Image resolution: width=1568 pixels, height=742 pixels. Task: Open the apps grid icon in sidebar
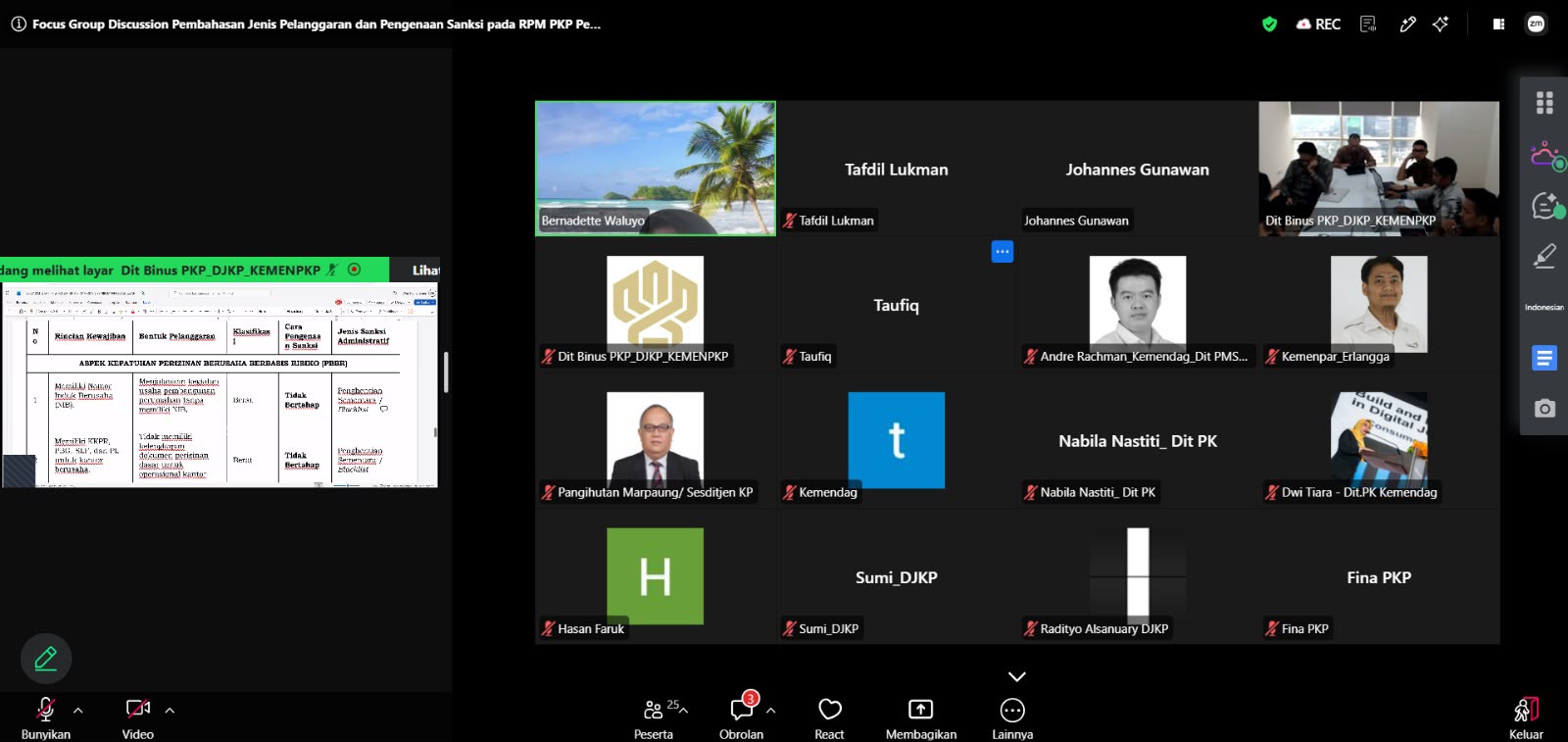1544,102
